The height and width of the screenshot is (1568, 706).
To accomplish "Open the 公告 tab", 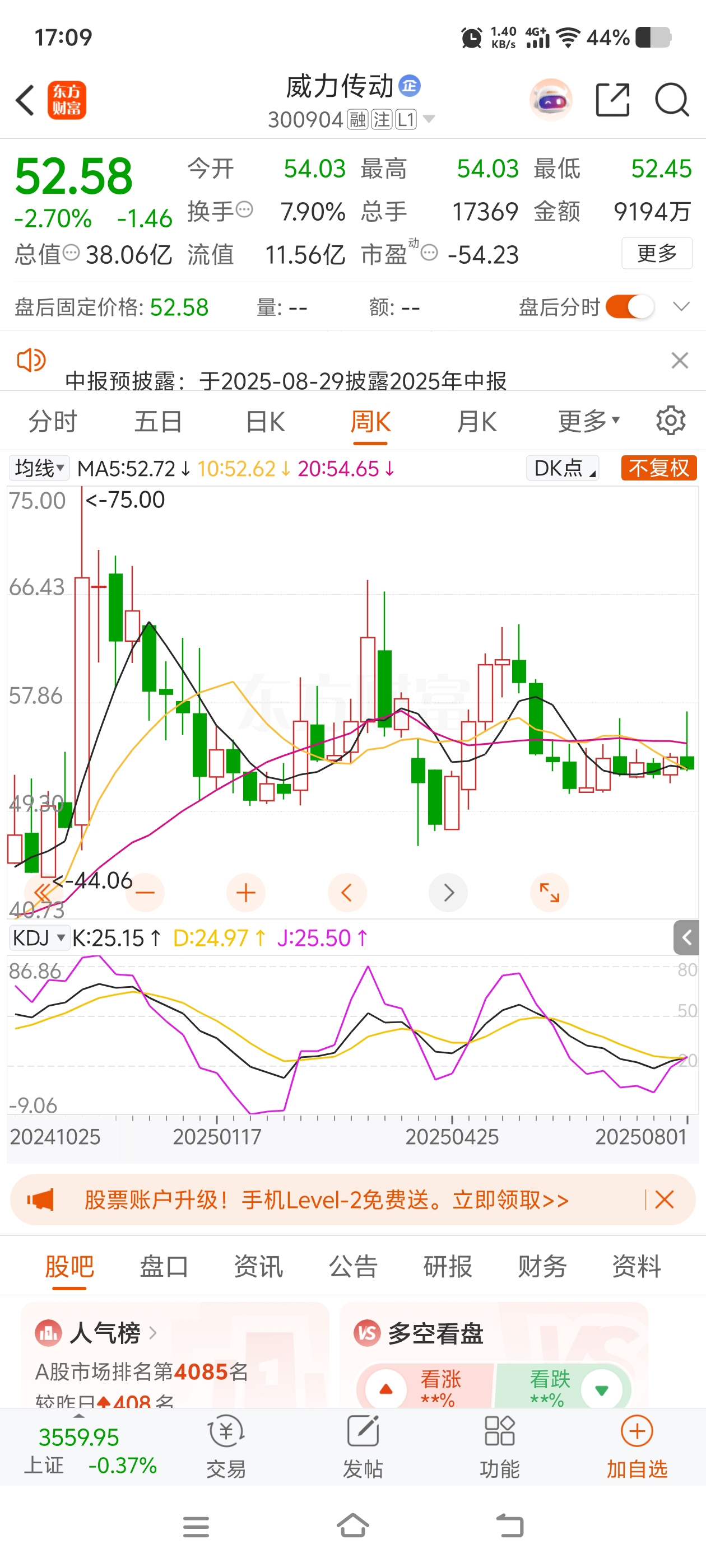I will 354,1267.
